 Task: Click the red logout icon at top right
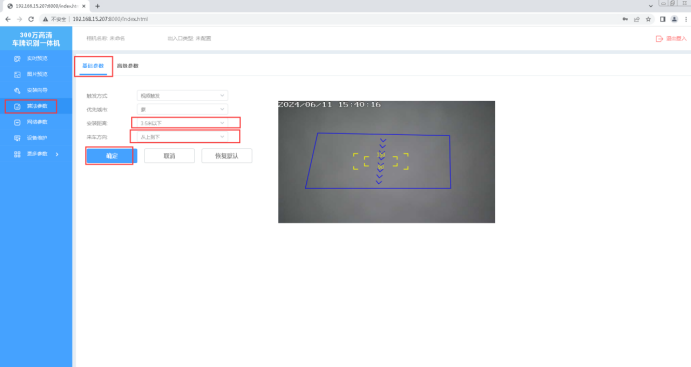coord(659,39)
